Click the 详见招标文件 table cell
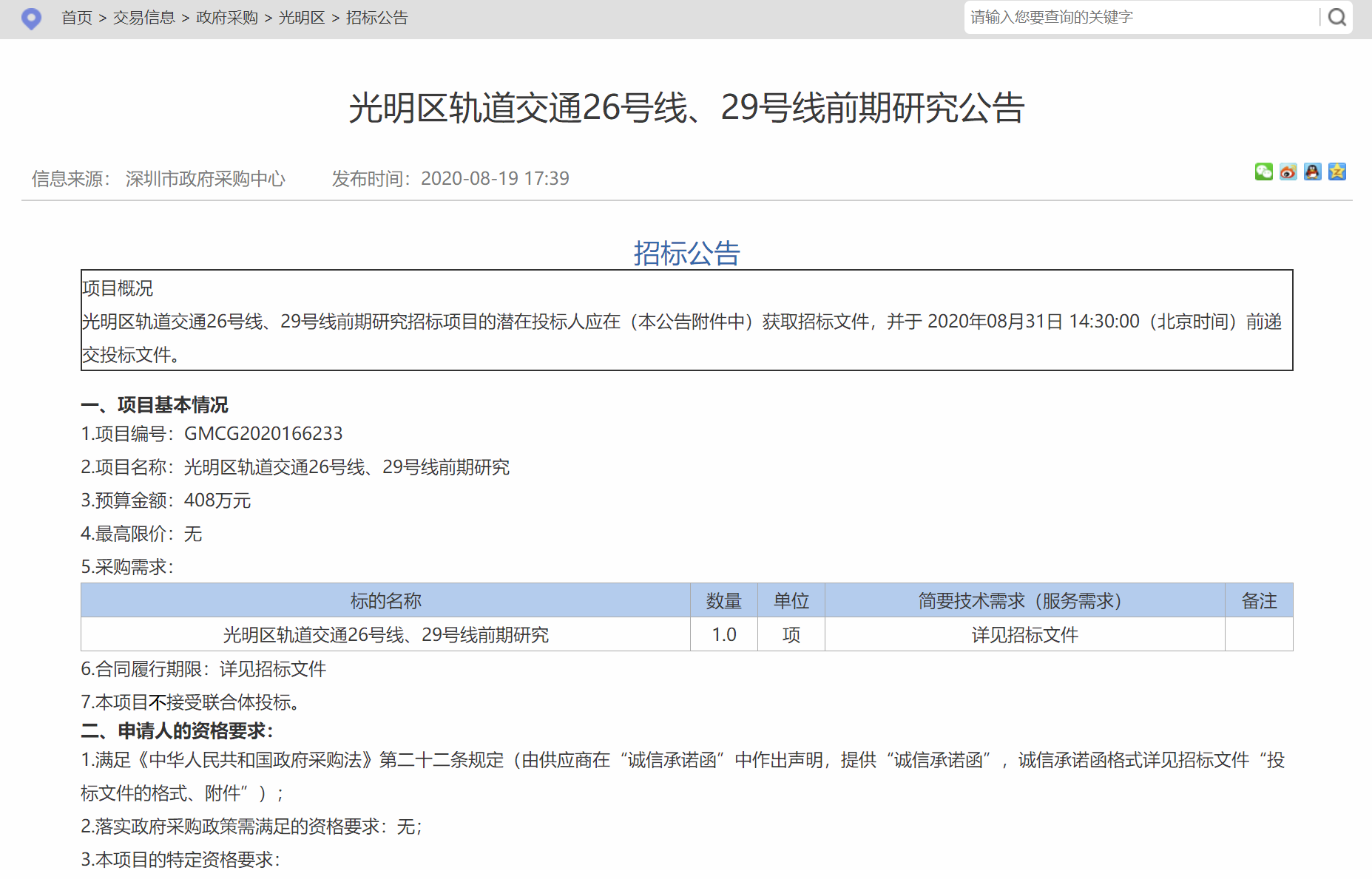This screenshot has height=879, width=1372. tap(1024, 635)
